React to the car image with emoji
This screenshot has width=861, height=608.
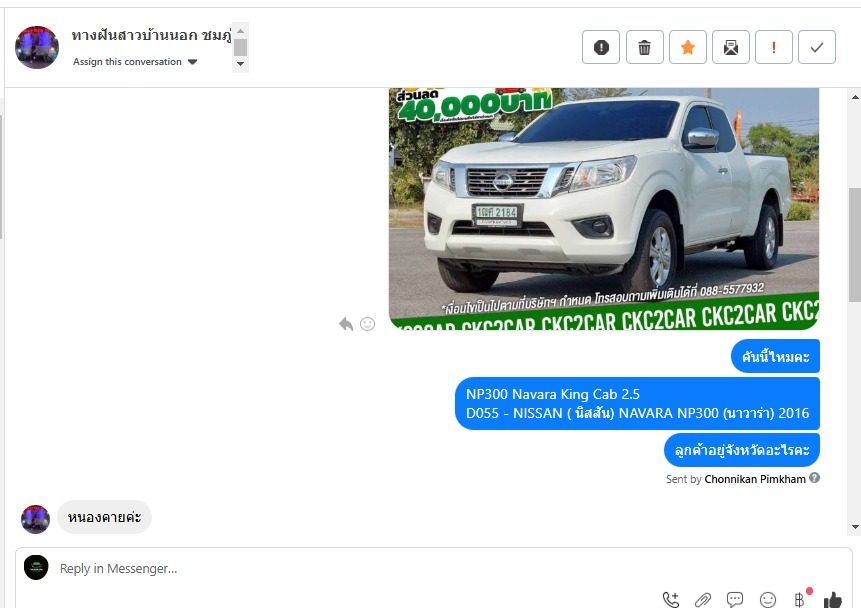click(367, 324)
